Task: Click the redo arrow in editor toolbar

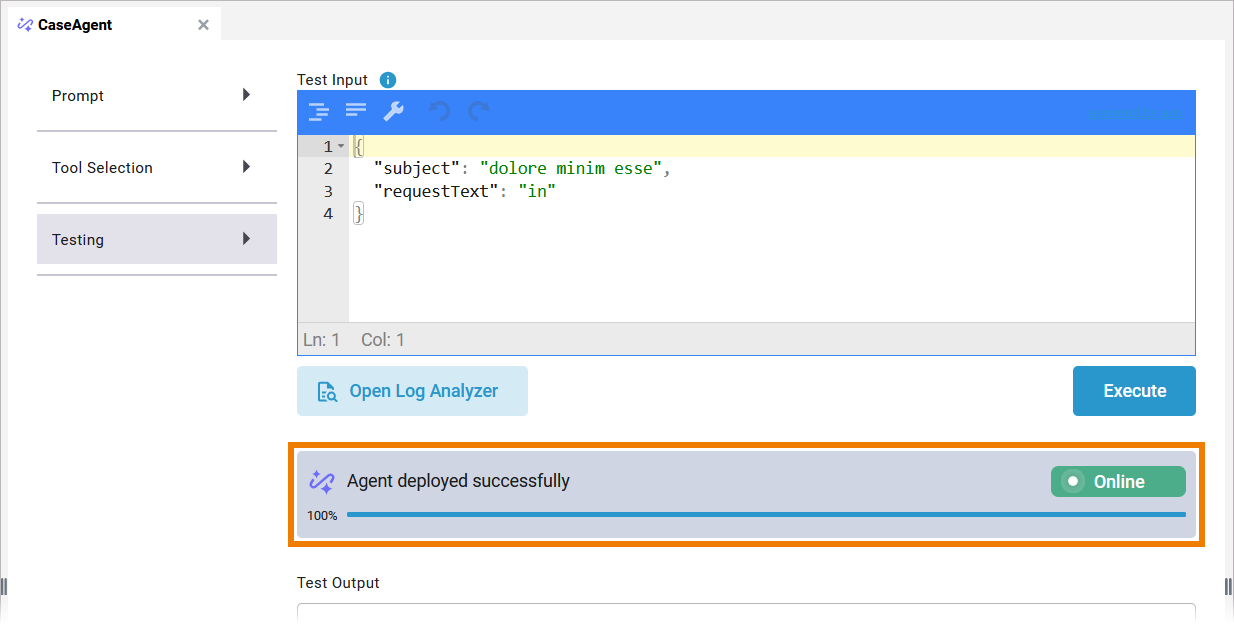Action: [x=479, y=111]
